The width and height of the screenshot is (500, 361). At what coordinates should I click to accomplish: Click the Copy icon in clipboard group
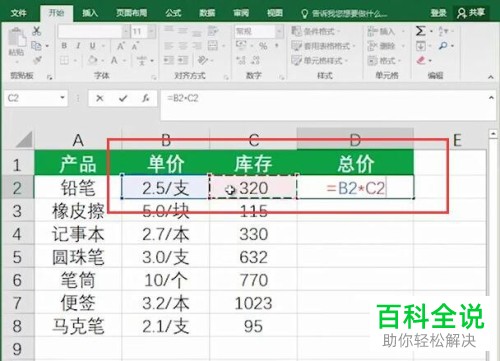coord(36,45)
